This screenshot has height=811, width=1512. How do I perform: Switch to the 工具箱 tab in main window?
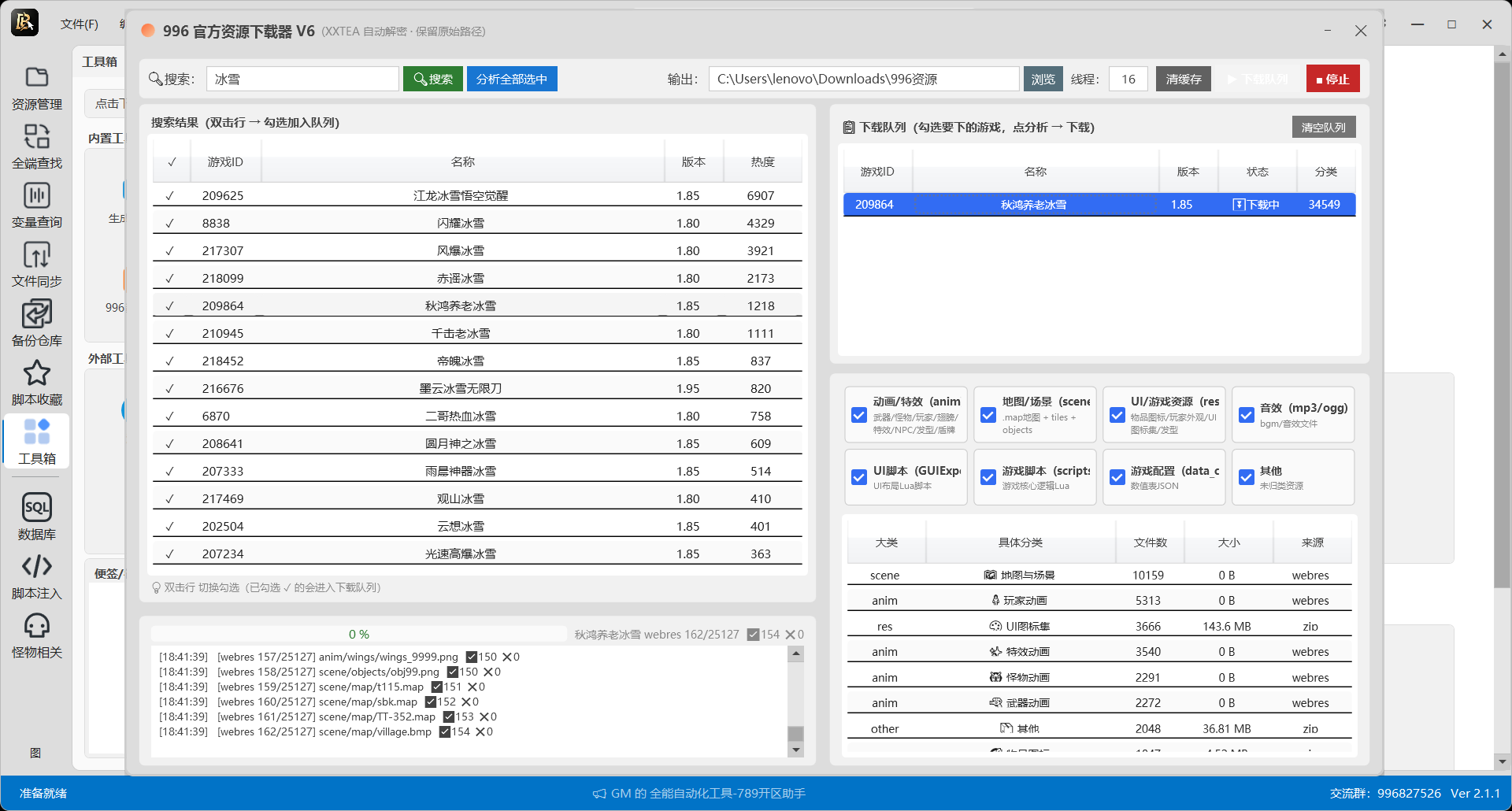(x=100, y=61)
